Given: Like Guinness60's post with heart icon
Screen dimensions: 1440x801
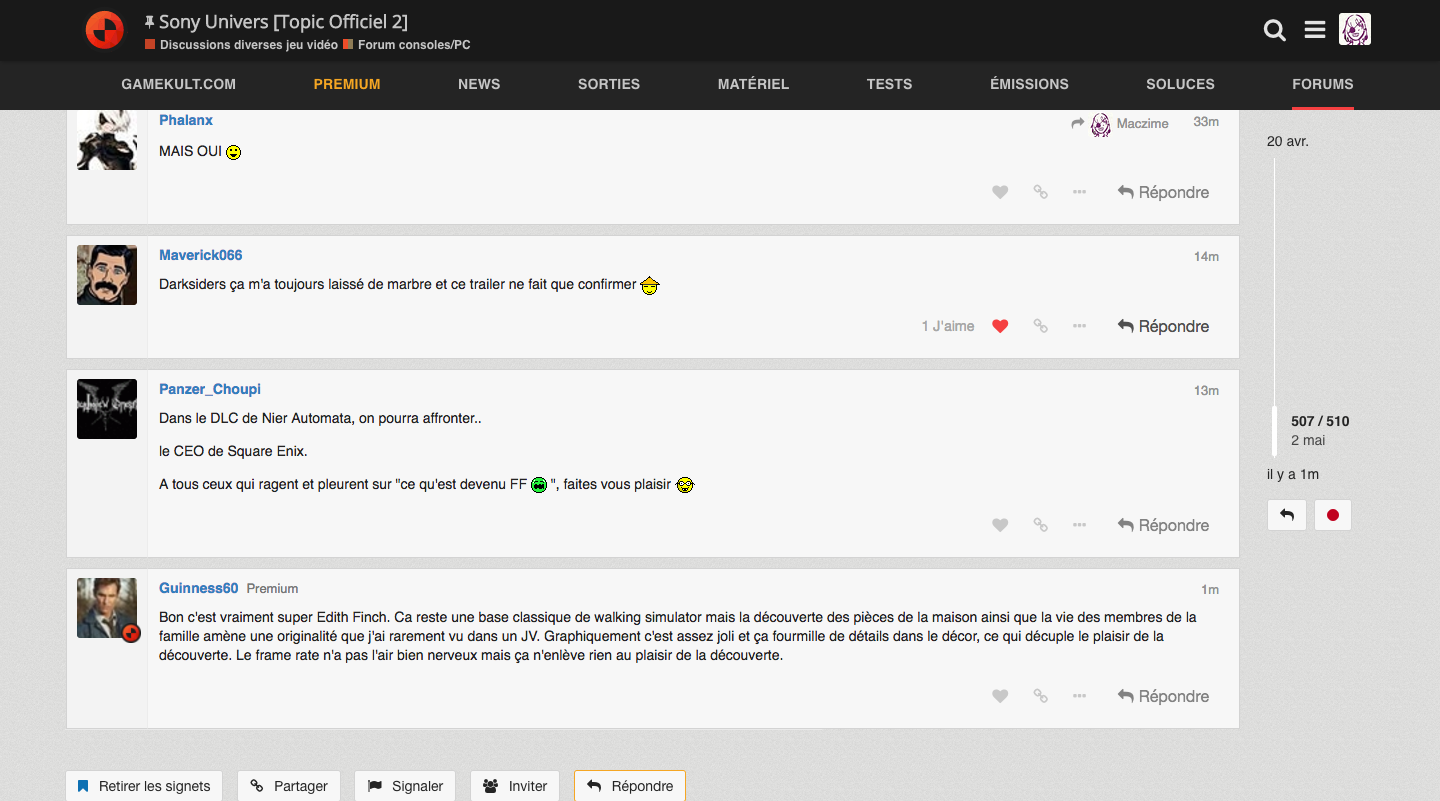Looking at the screenshot, I should [x=1000, y=696].
